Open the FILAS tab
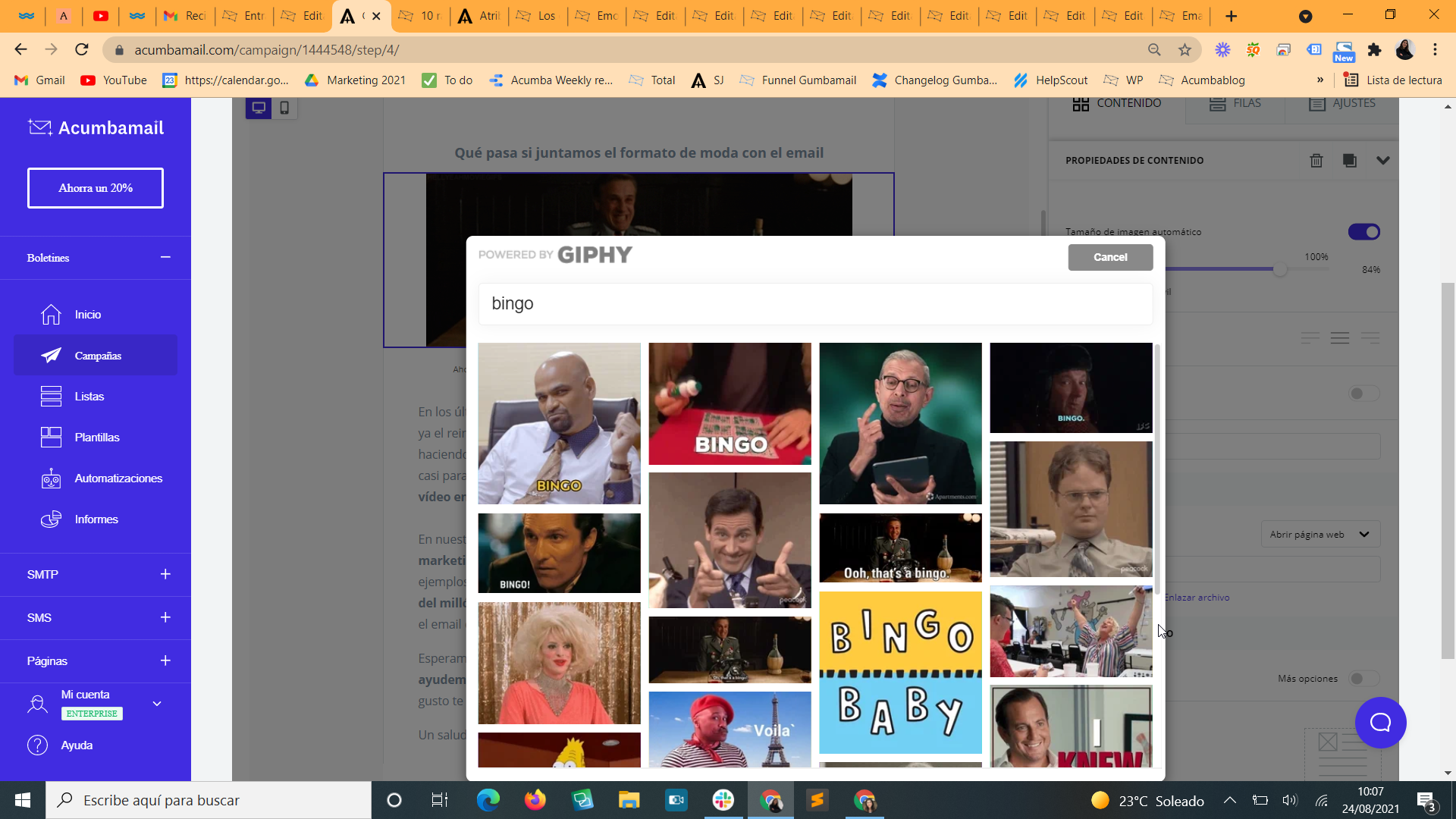 tap(1235, 103)
